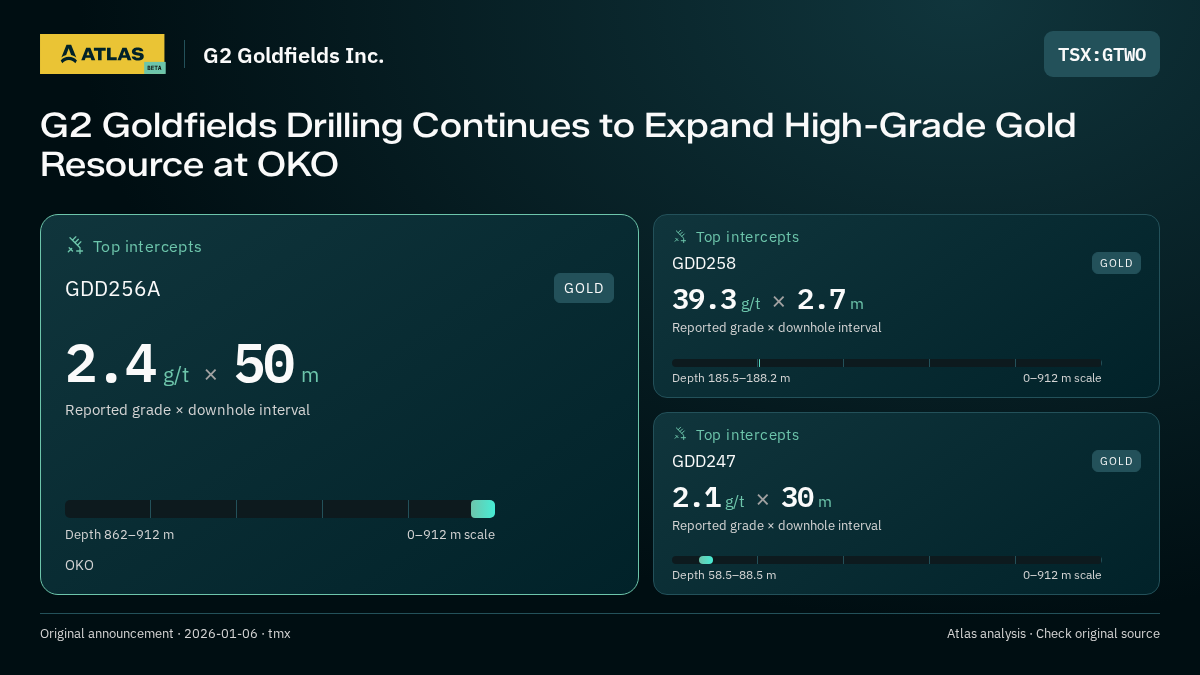Click 'Reported grade × downhole interval' under 2.4 g/t
The width and height of the screenshot is (1200, 675).
tap(187, 410)
